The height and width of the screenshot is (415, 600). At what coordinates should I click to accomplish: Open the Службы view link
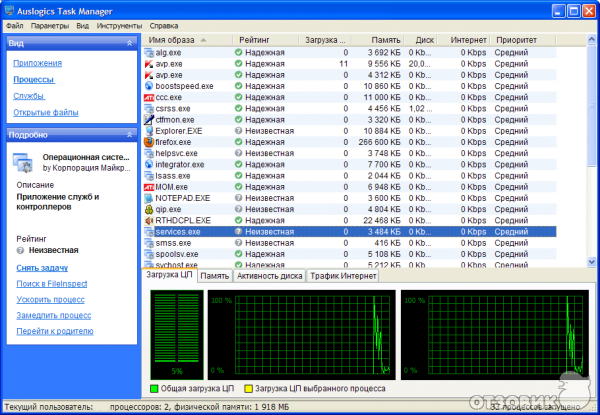[28, 96]
